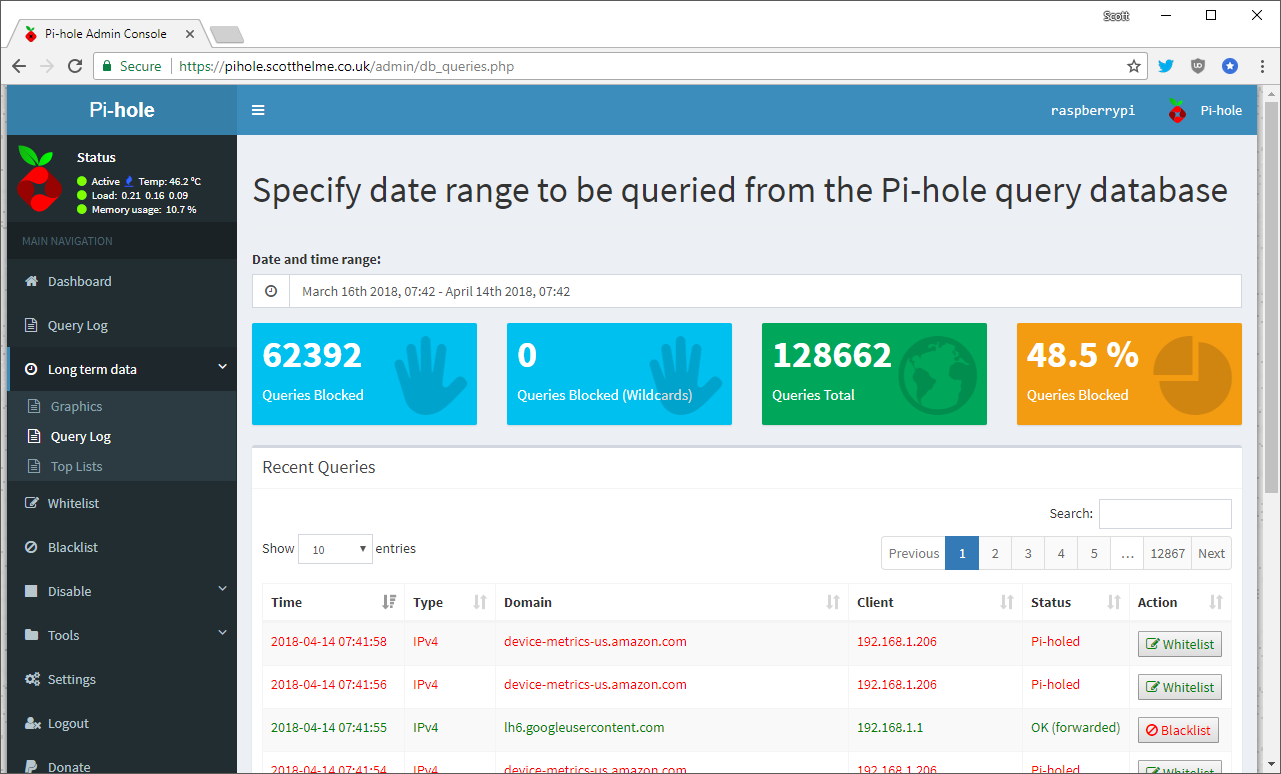The height and width of the screenshot is (774, 1281).
Task: Click the Pi-hole raspberry logo at top right
Action: point(1176,110)
